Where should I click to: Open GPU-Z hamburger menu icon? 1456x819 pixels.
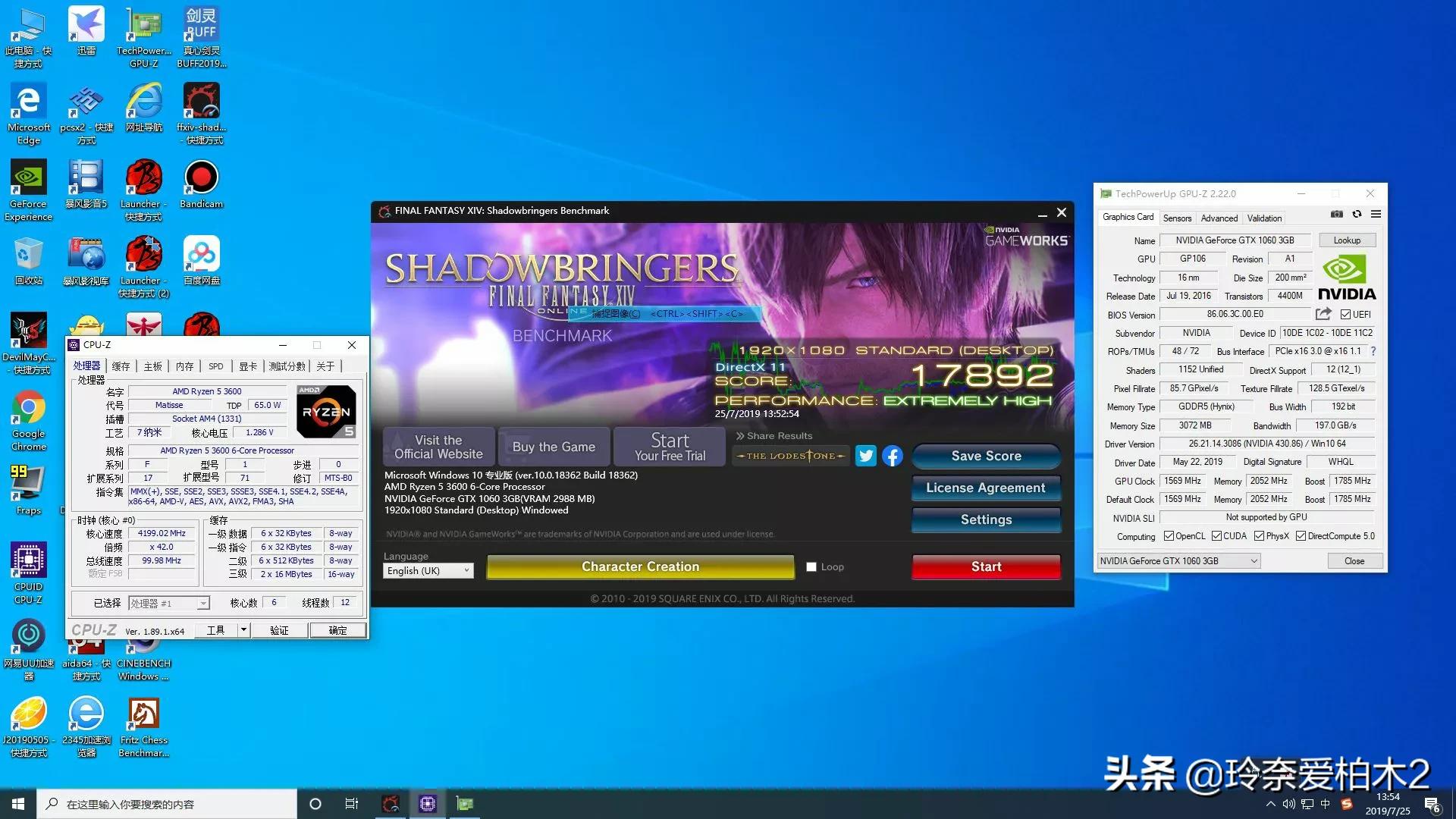[x=1376, y=215]
